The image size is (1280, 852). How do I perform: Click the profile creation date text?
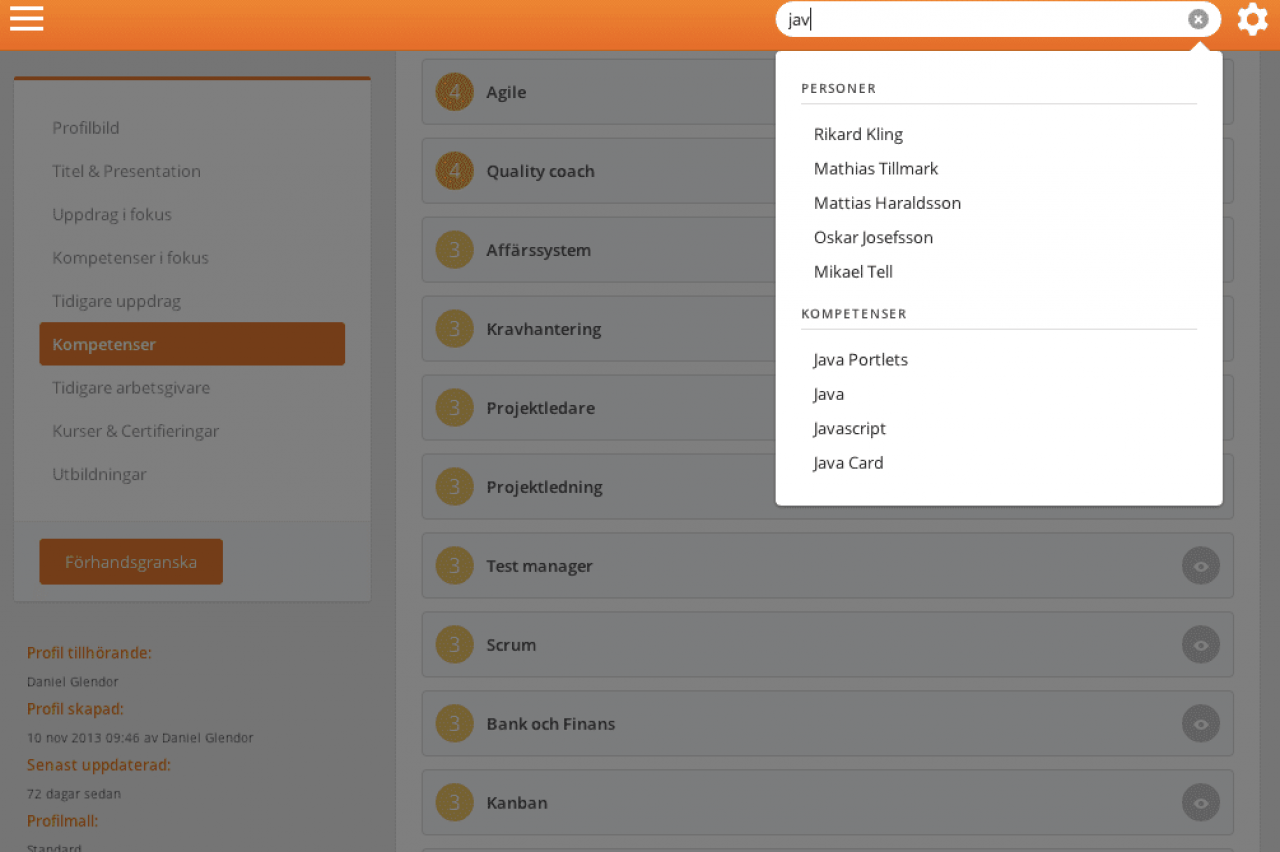[x=140, y=738]
